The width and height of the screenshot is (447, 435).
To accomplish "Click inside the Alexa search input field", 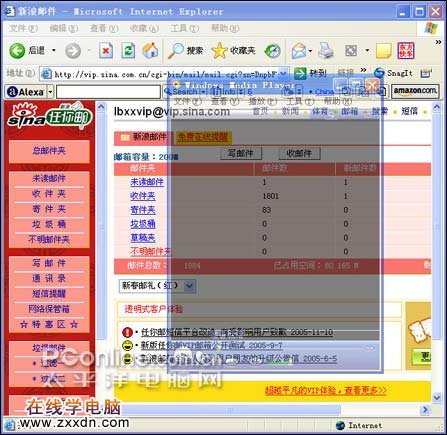I will click(108, 92).
